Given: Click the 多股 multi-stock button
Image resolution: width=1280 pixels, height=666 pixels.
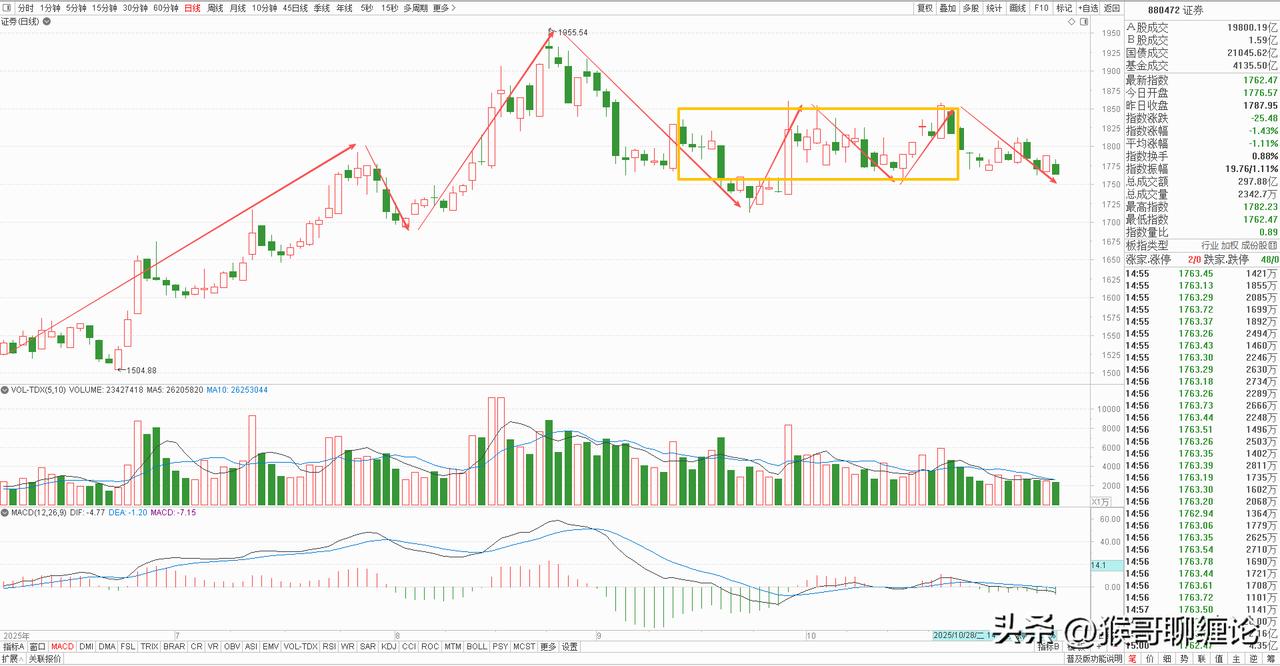Looking at the screenshot, I should [x=971, y=8].
